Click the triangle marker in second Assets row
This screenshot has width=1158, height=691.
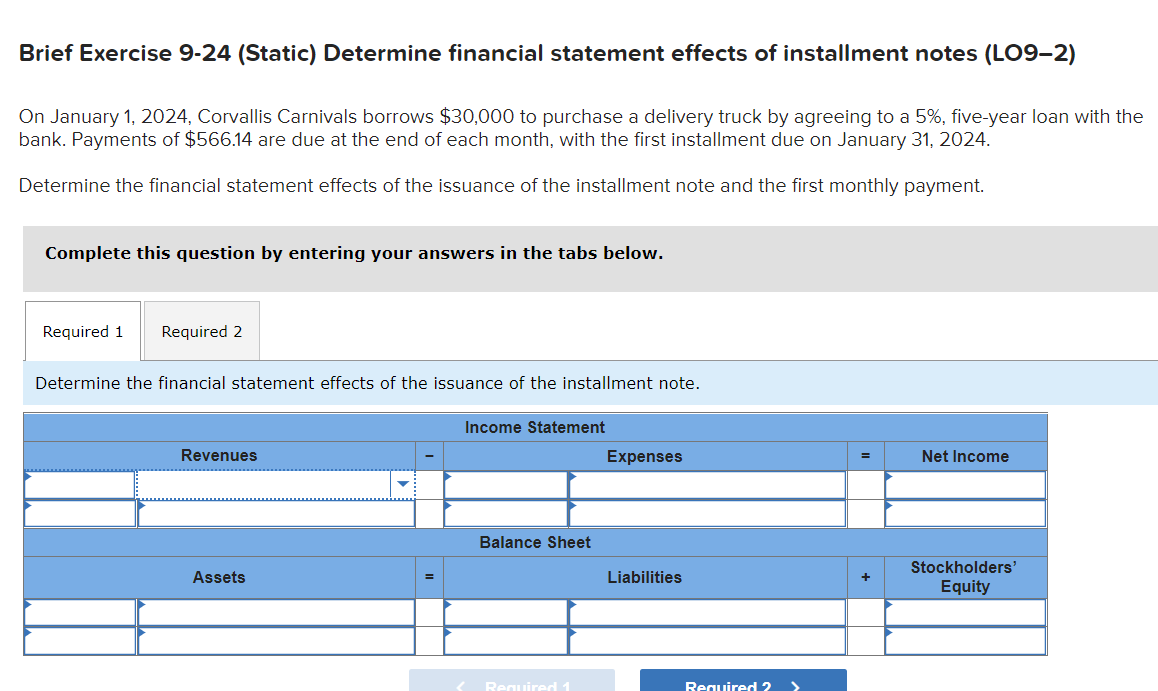point(27,632)
